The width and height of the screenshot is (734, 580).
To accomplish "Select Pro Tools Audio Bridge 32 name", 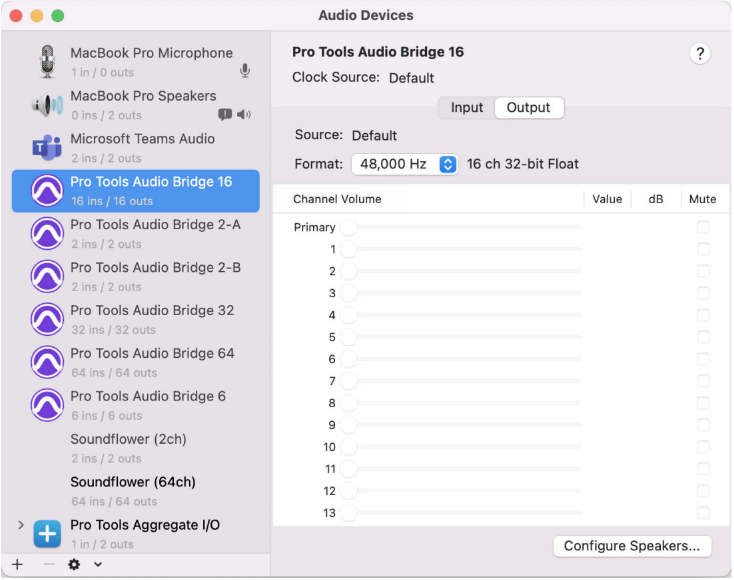I will pos(152,310).
